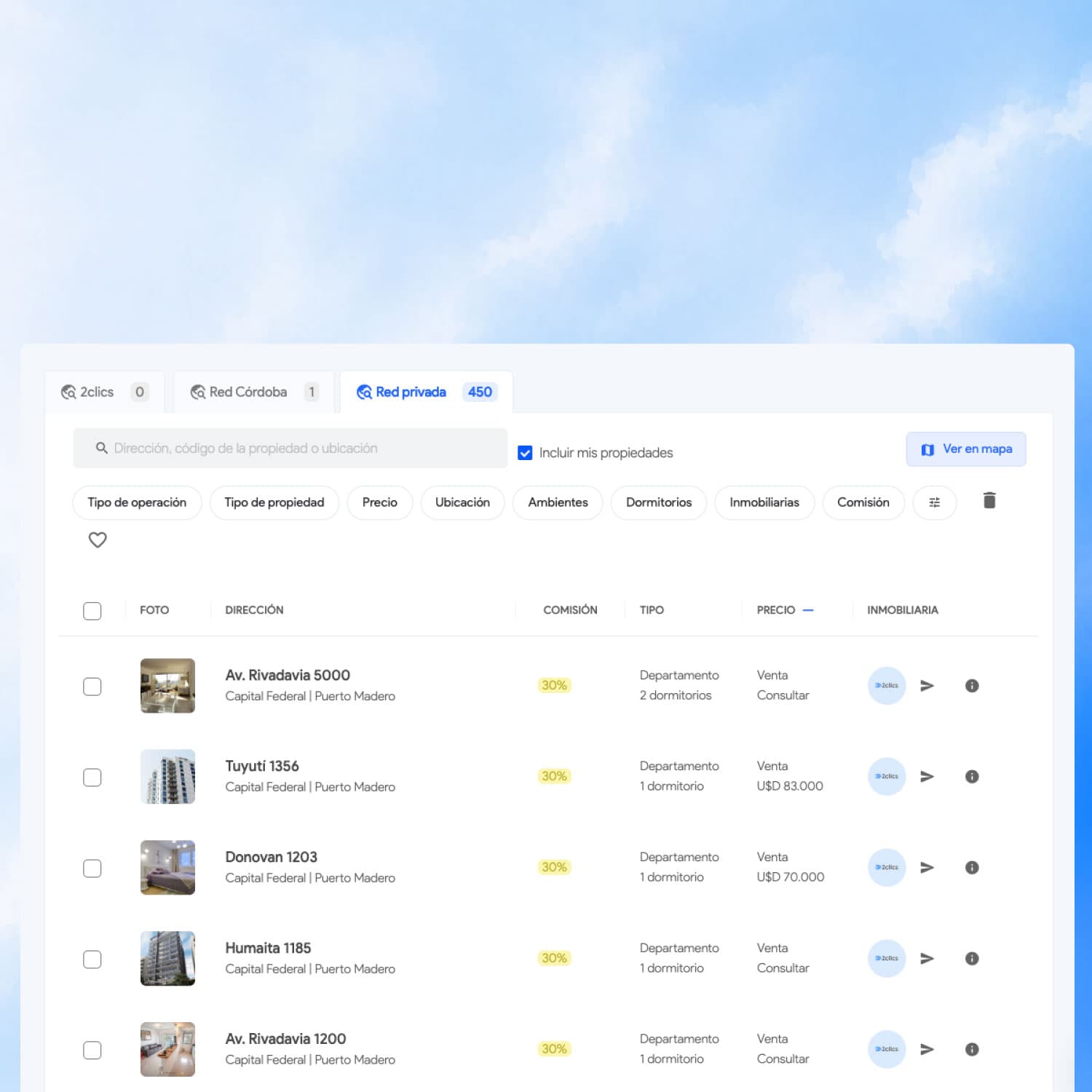Open the Tuyutí 1356 building thumbnail

coord(167,777)
